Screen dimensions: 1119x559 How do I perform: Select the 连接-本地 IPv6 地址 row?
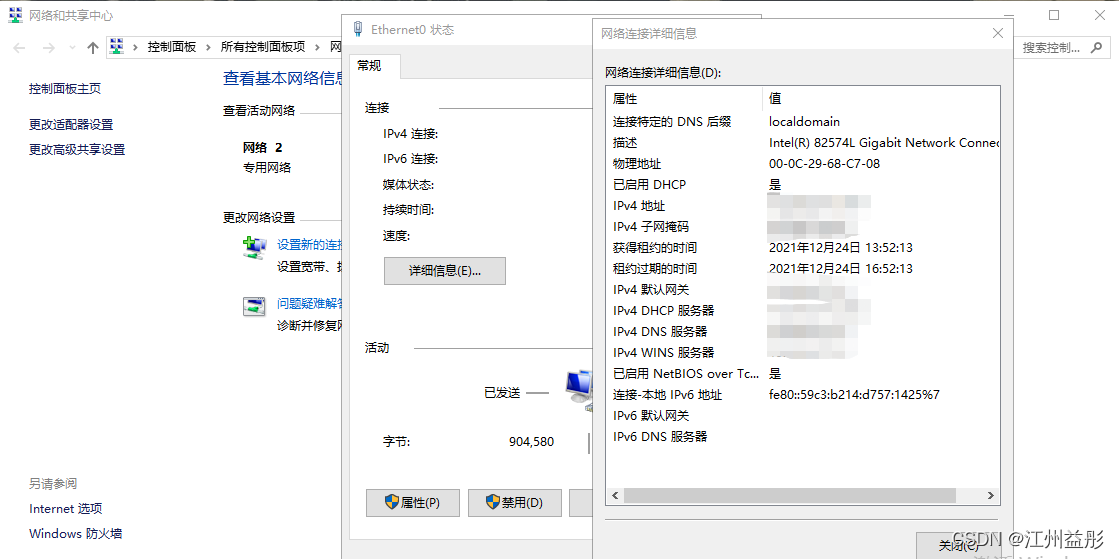click(803, 394)
